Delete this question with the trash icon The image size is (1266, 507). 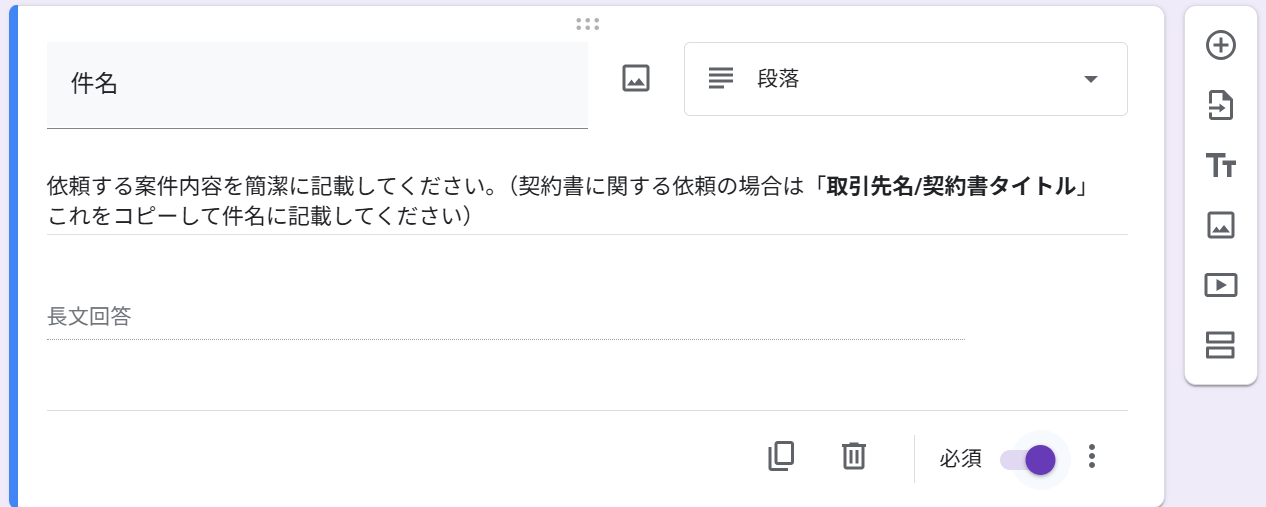(x=853, y=456)
